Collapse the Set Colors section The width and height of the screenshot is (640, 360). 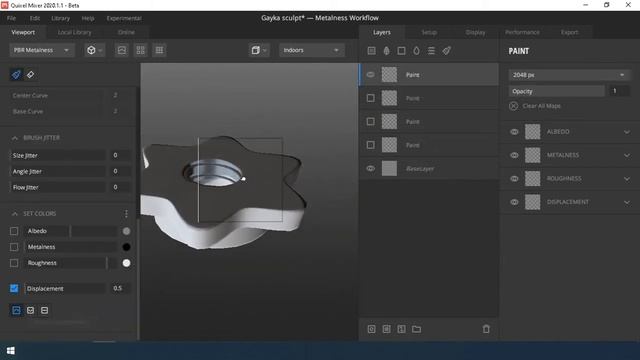coord(15,213)
